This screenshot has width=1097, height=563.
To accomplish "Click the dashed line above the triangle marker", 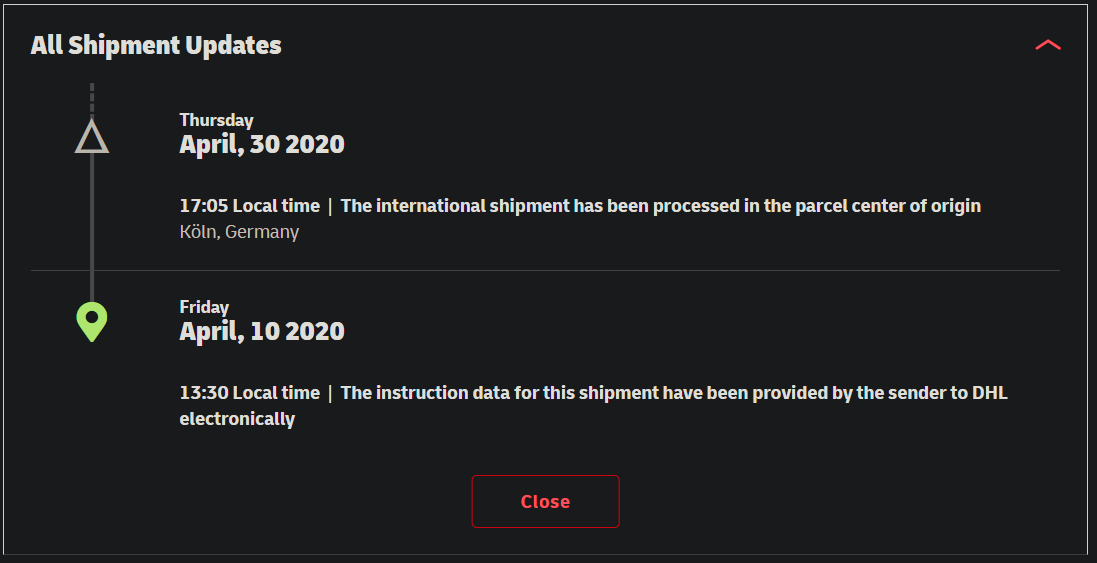I will (x=92, y=99).
